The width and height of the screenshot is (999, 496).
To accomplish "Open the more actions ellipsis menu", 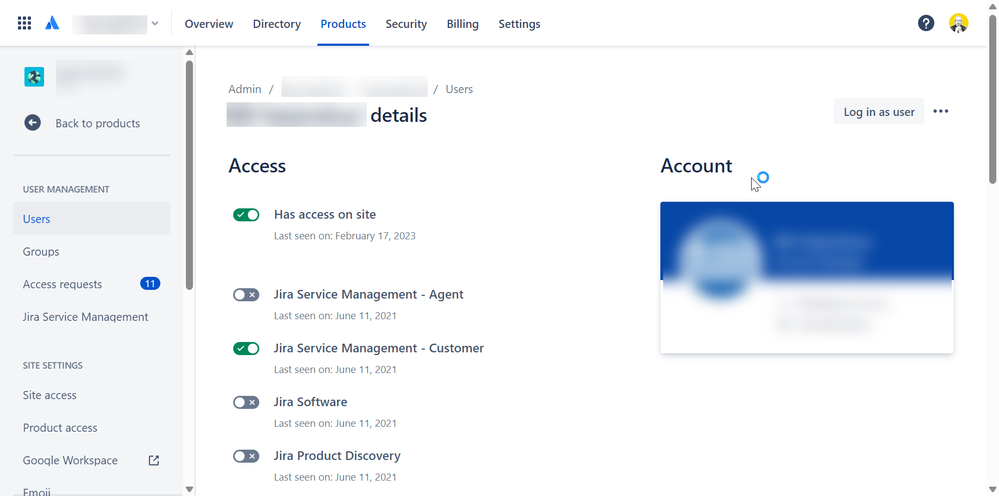I will tap(940, 111).
